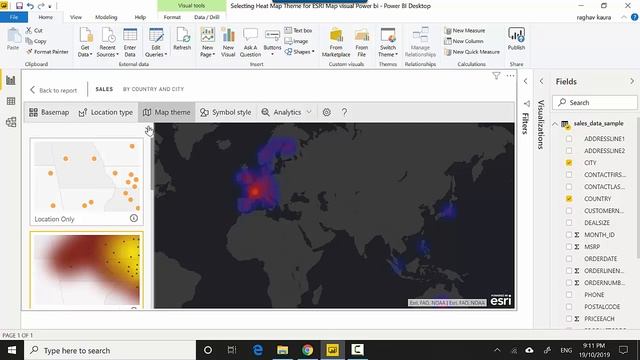
Task: Open Basemap tool in ESRI toolbar
Action: click(x=49, y=112)
